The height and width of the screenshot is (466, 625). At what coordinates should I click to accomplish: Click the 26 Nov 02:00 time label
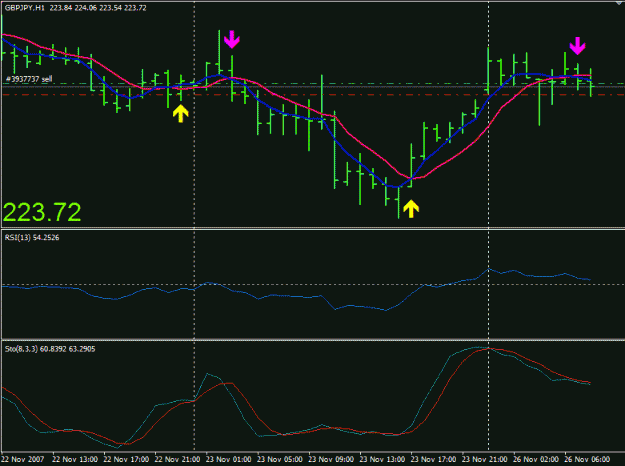coord(536,459)
